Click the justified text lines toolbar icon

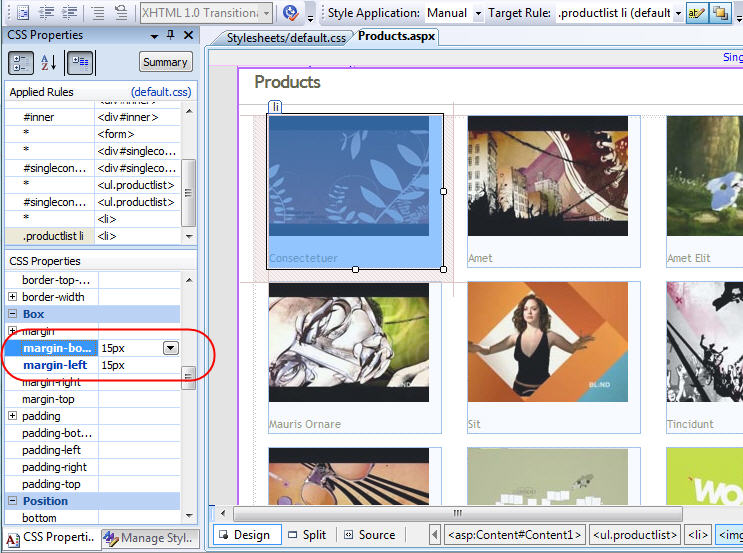coord(98,12)
